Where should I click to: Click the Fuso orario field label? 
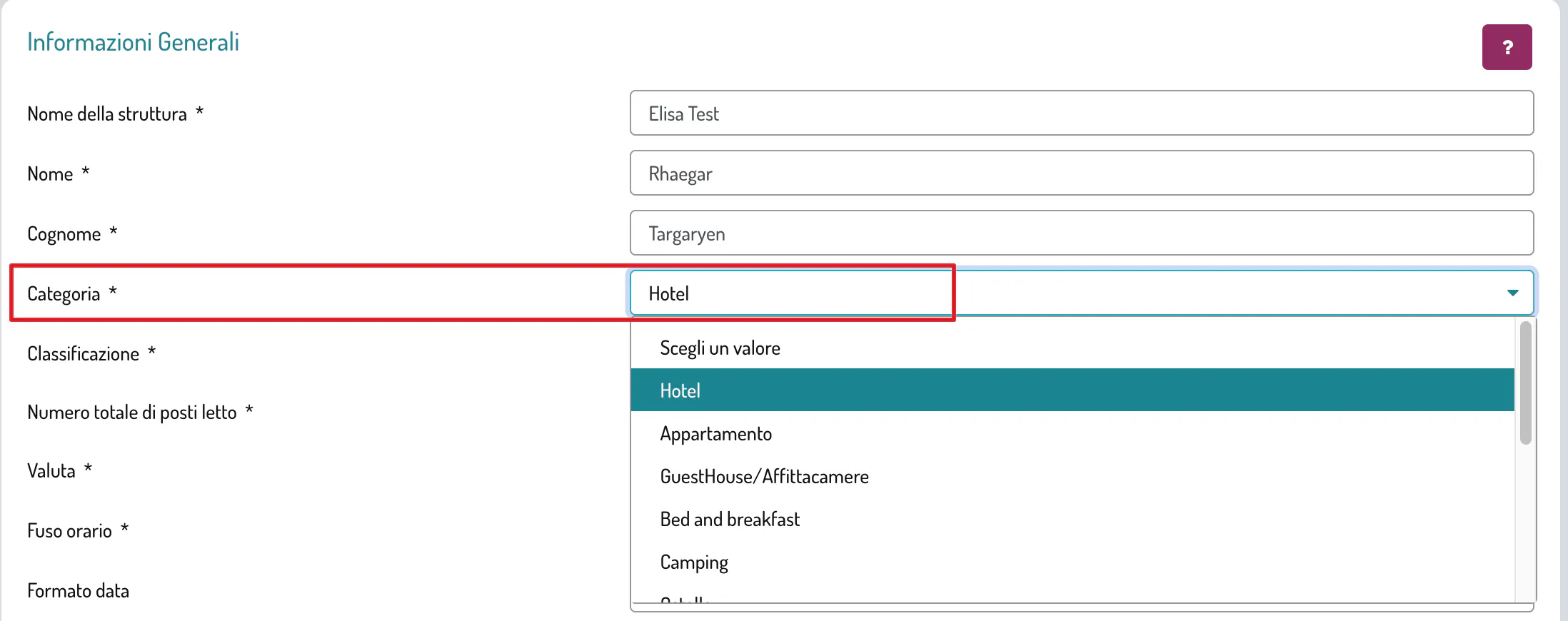[x=69, y=531]
